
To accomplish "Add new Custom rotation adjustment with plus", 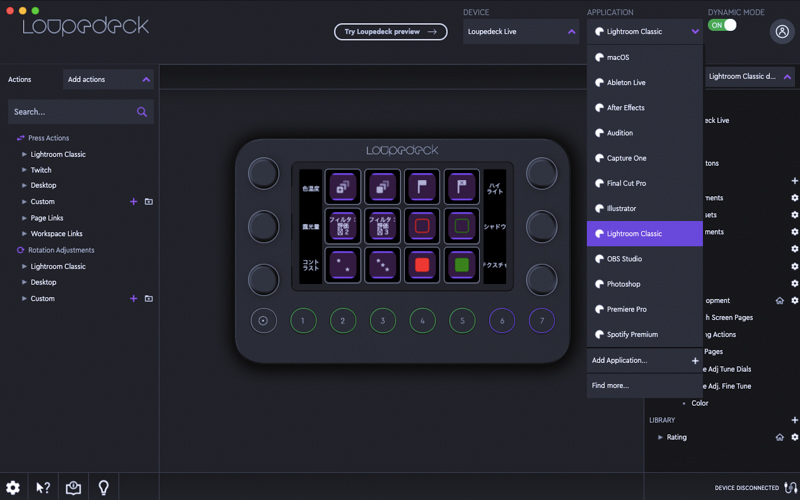I will 134,298.
